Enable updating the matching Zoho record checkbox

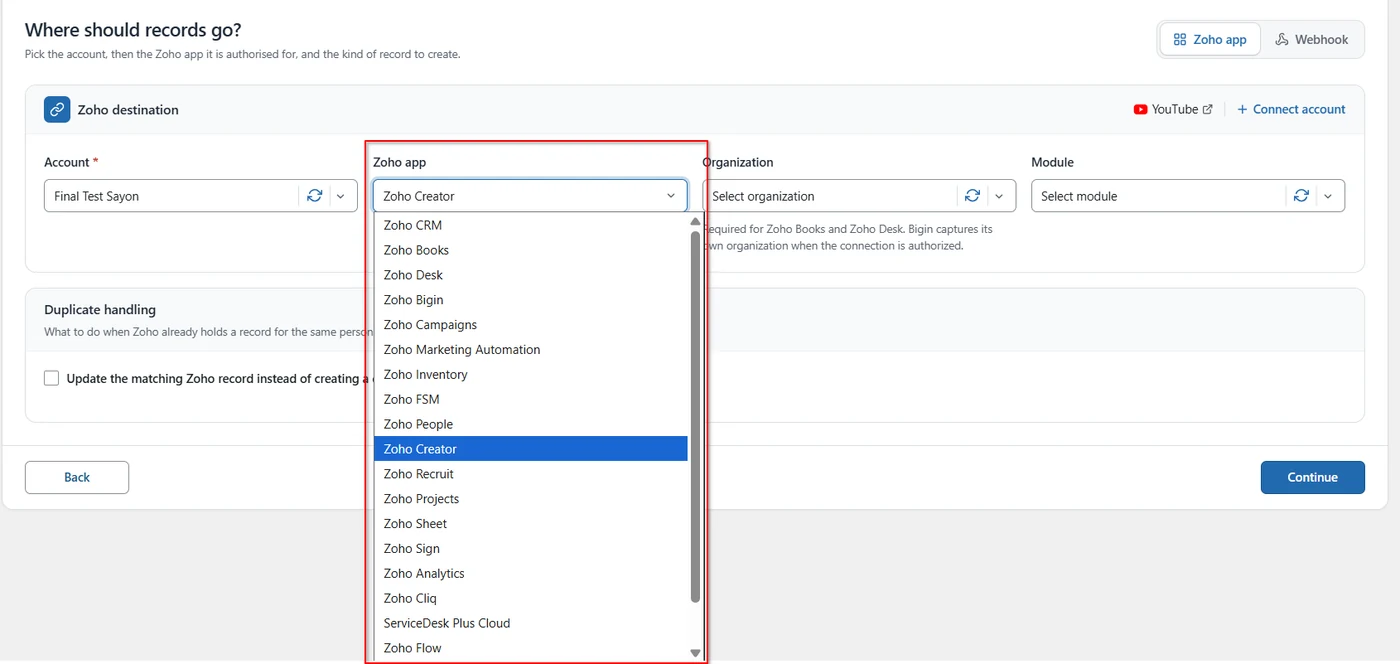52,378
